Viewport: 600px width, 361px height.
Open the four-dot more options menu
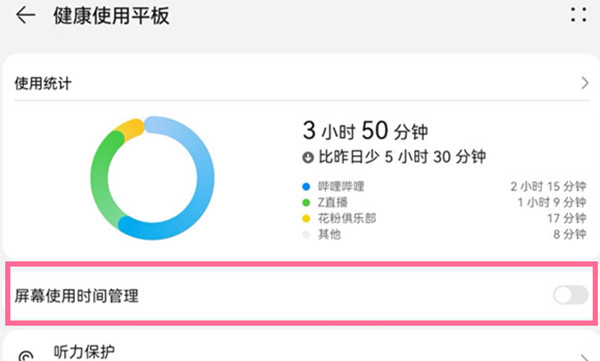[x=578, y=15]
